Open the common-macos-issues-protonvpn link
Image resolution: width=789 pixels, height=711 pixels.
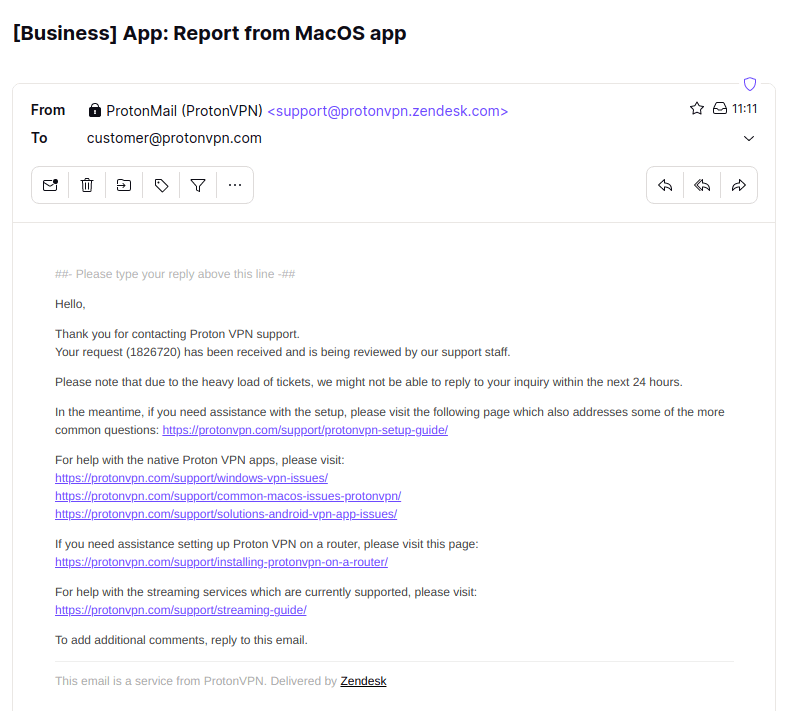(228, 496)
